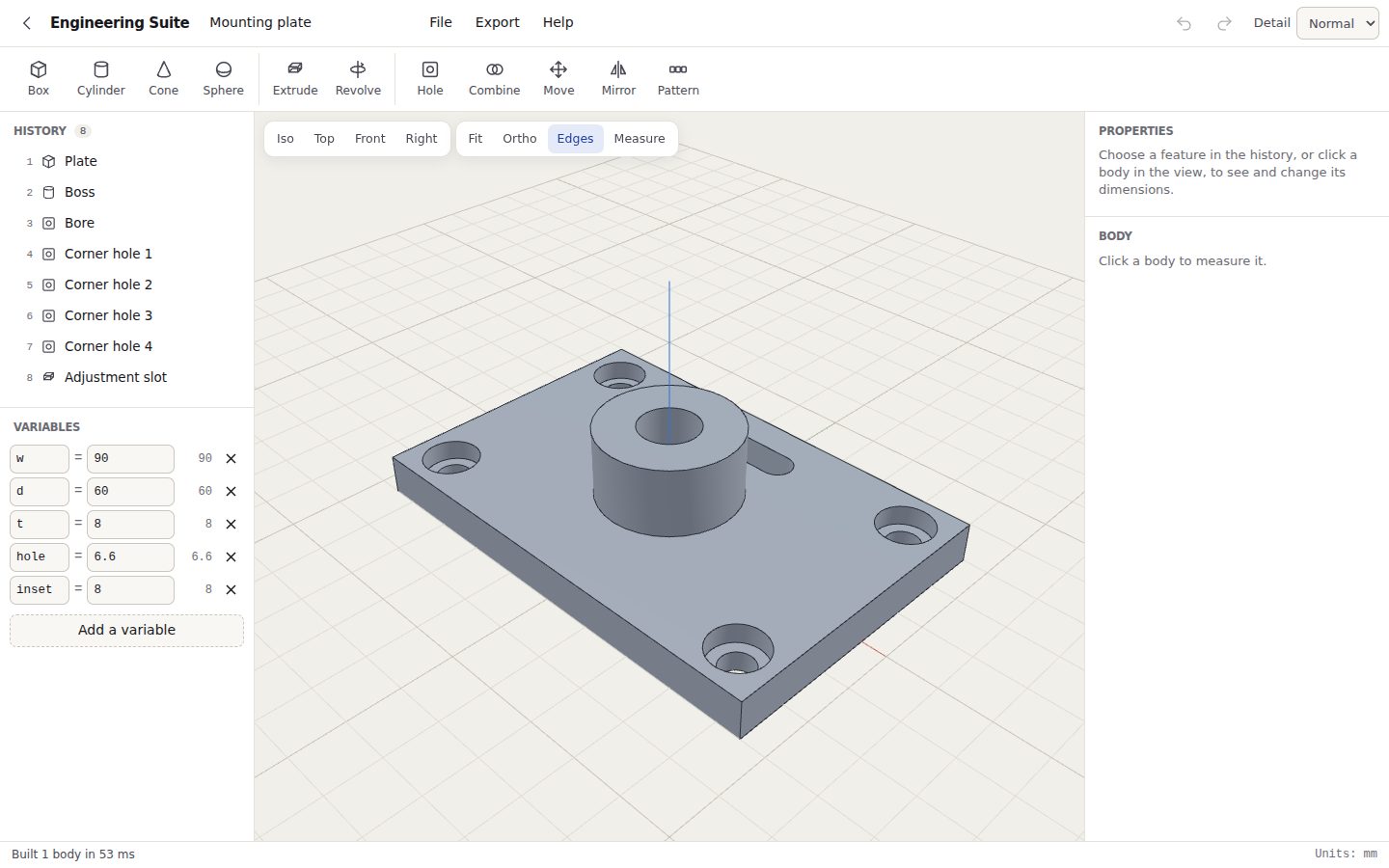The width and height of the screenshot is (1389, 868).
Task: Click the Built 1 body status message
Action: [73, 854]
